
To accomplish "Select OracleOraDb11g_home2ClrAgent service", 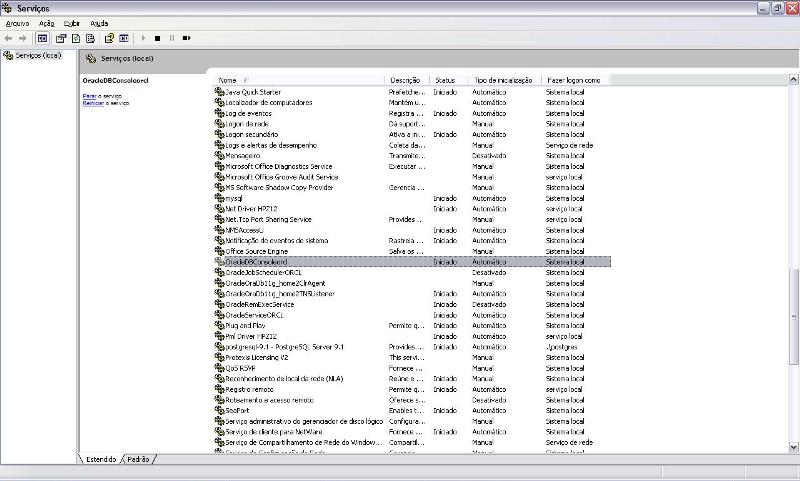I will pyautogui.click(x=275, y=283).
